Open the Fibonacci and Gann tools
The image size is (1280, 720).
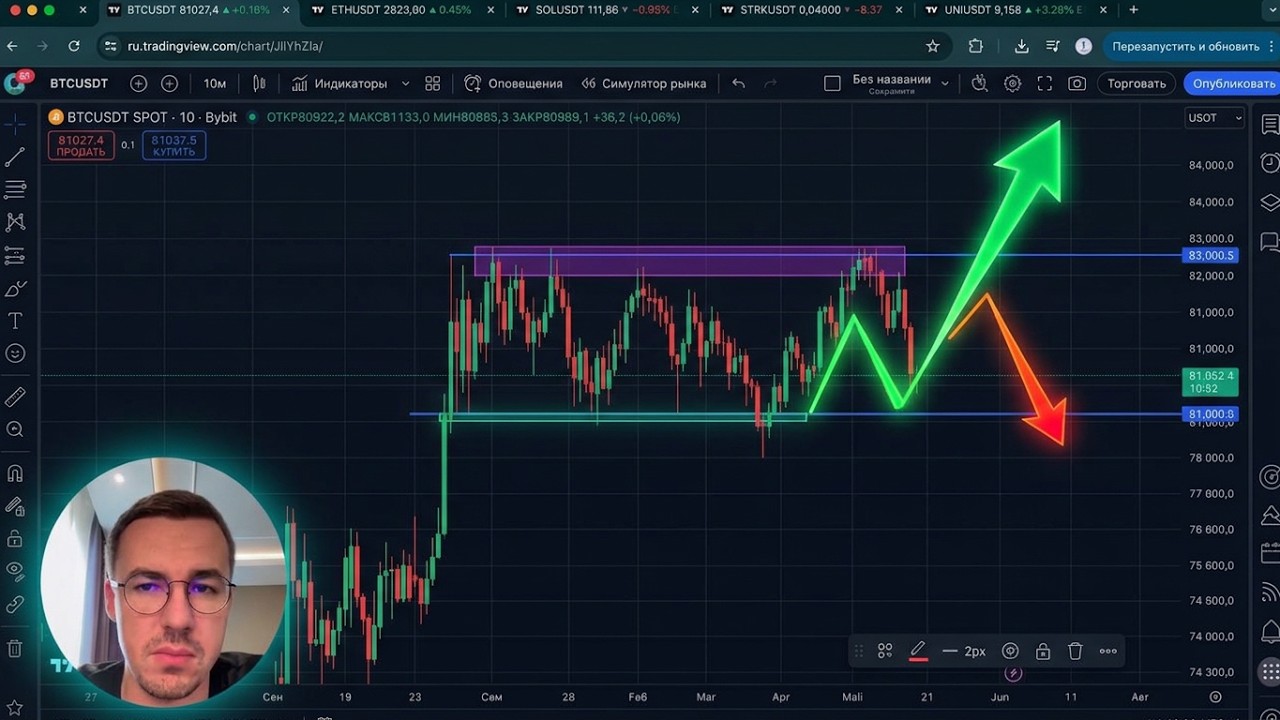(x=15, y=189)
